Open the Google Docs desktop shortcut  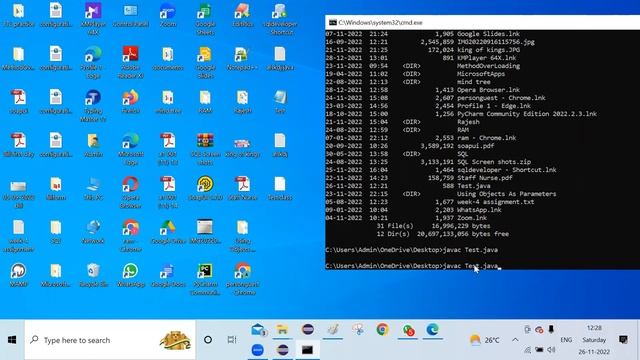(x=168, y=275)
